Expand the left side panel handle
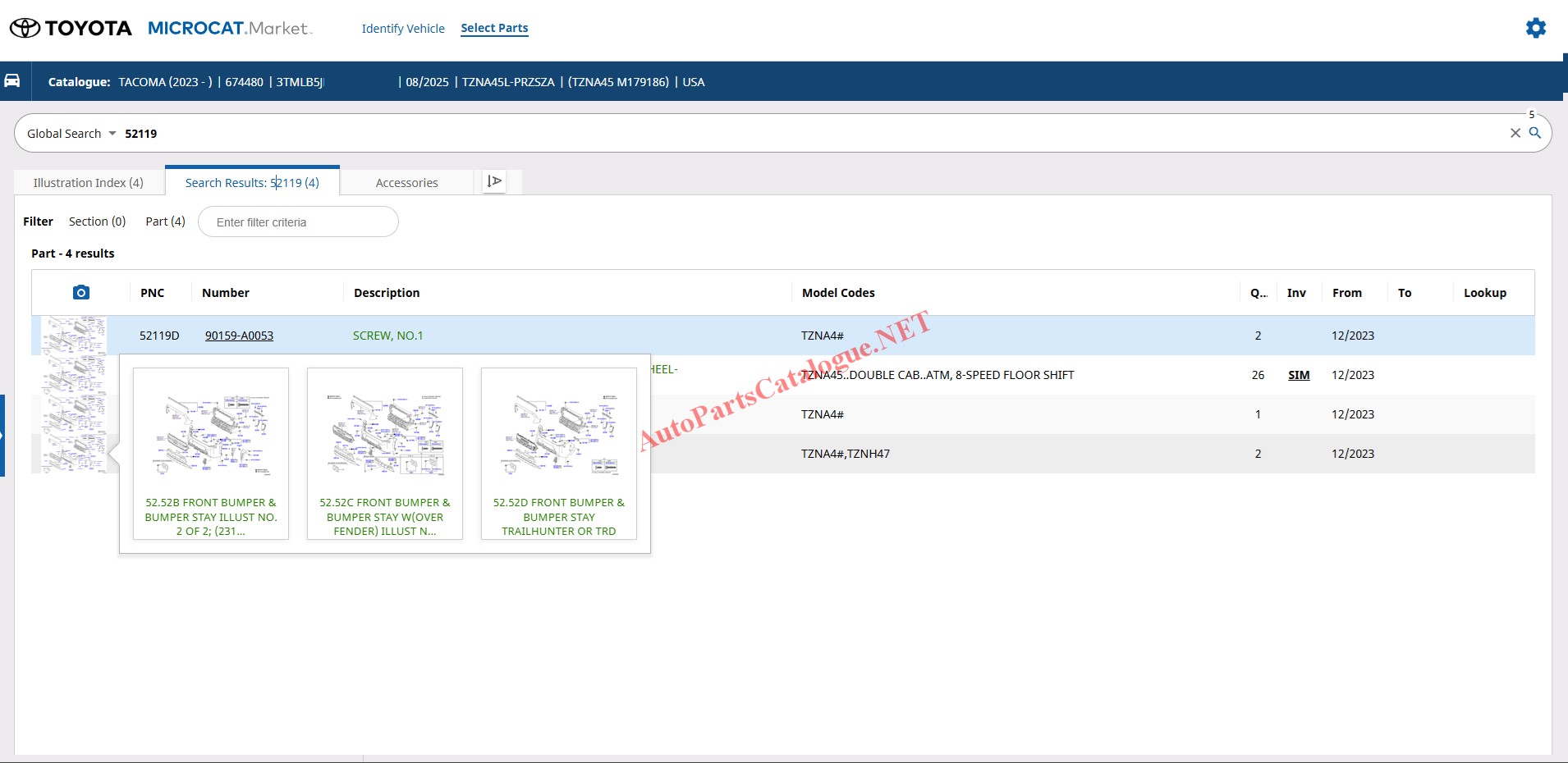Image resolution: width=1568 pixels, height=763 pixels. (2, 435)
